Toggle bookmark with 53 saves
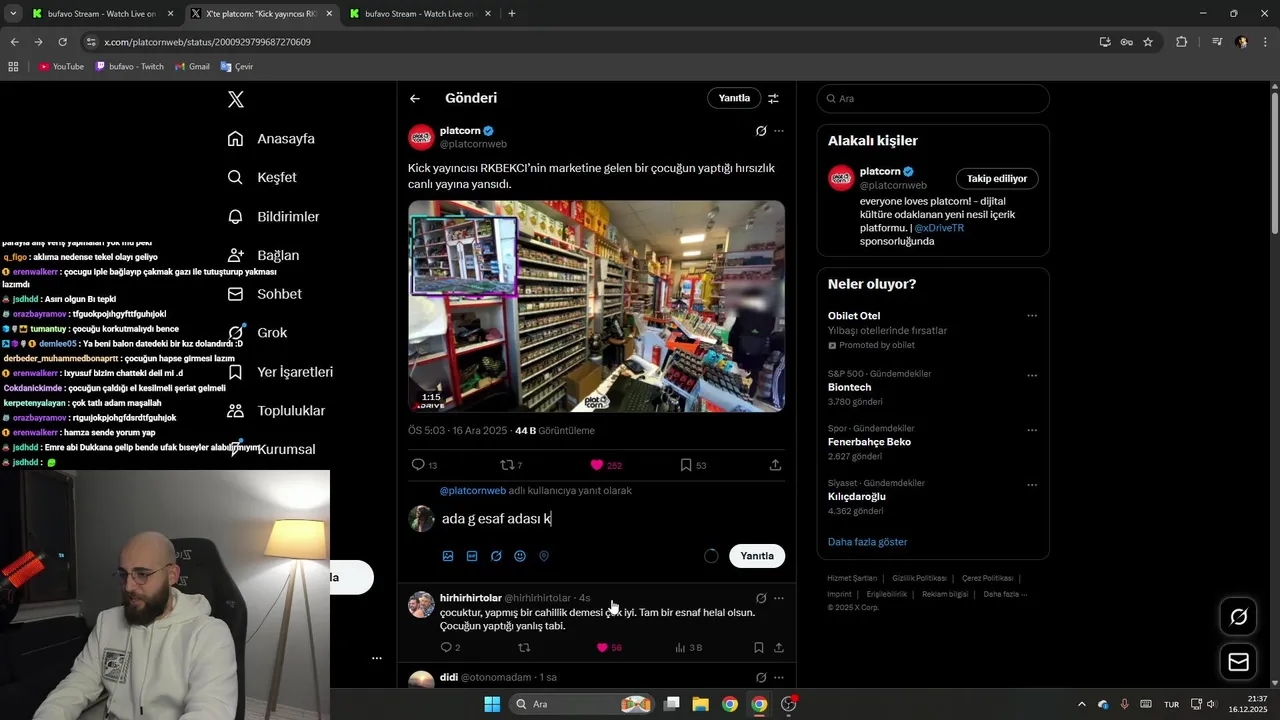 686,465
